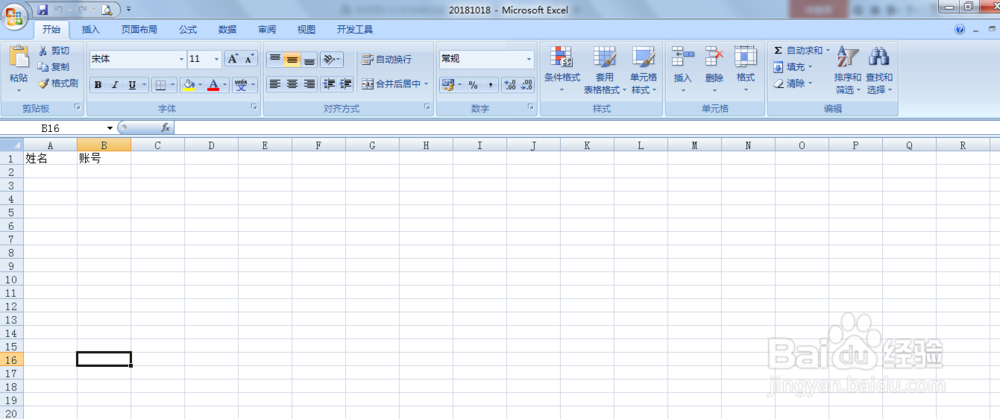Click Wrap Text (自动换行)
The width and height of the screenshot is (1000, 419).
coord(386,59)
